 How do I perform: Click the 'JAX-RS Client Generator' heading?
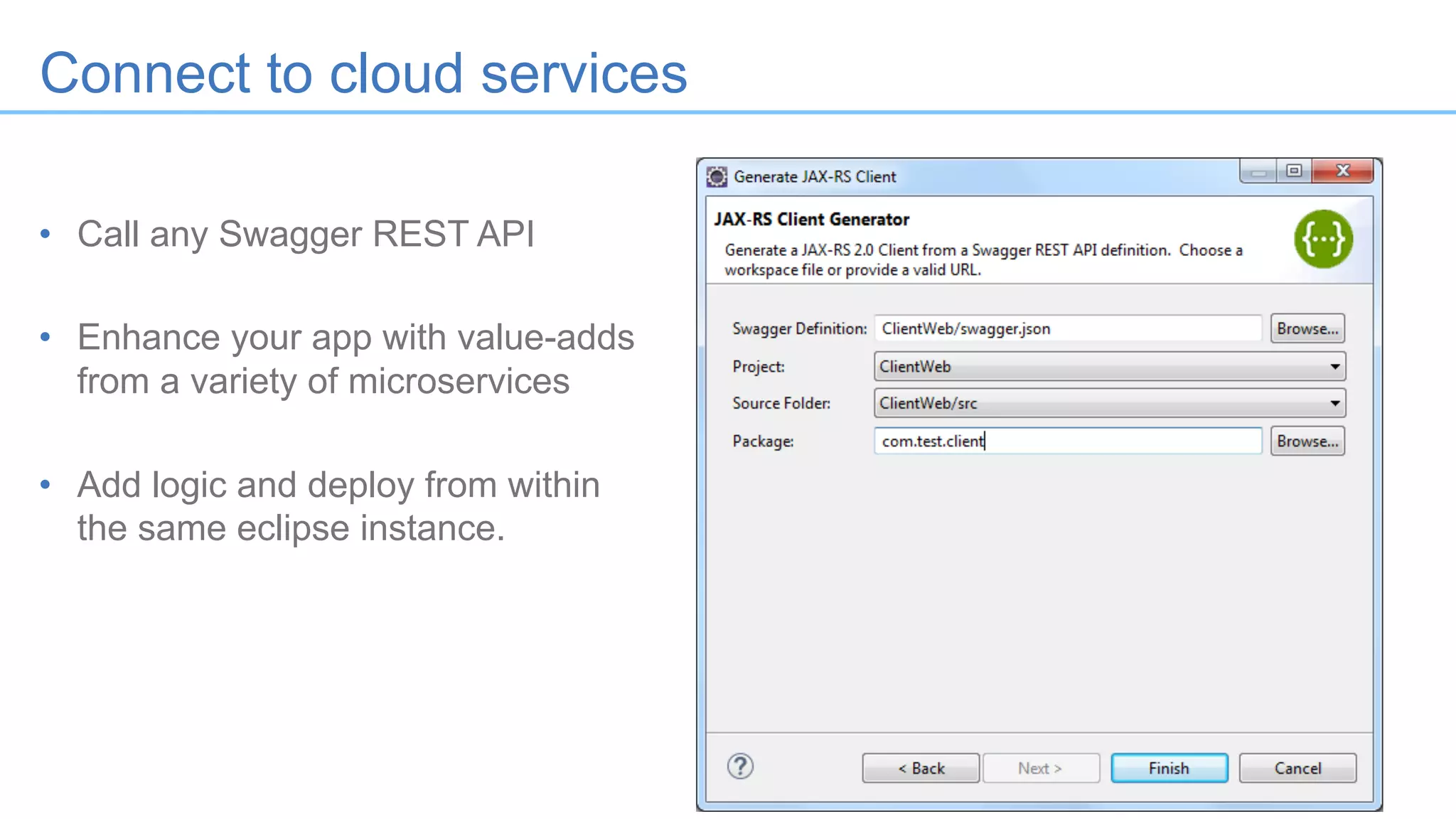pyautogui.click(x=812, y=219)
